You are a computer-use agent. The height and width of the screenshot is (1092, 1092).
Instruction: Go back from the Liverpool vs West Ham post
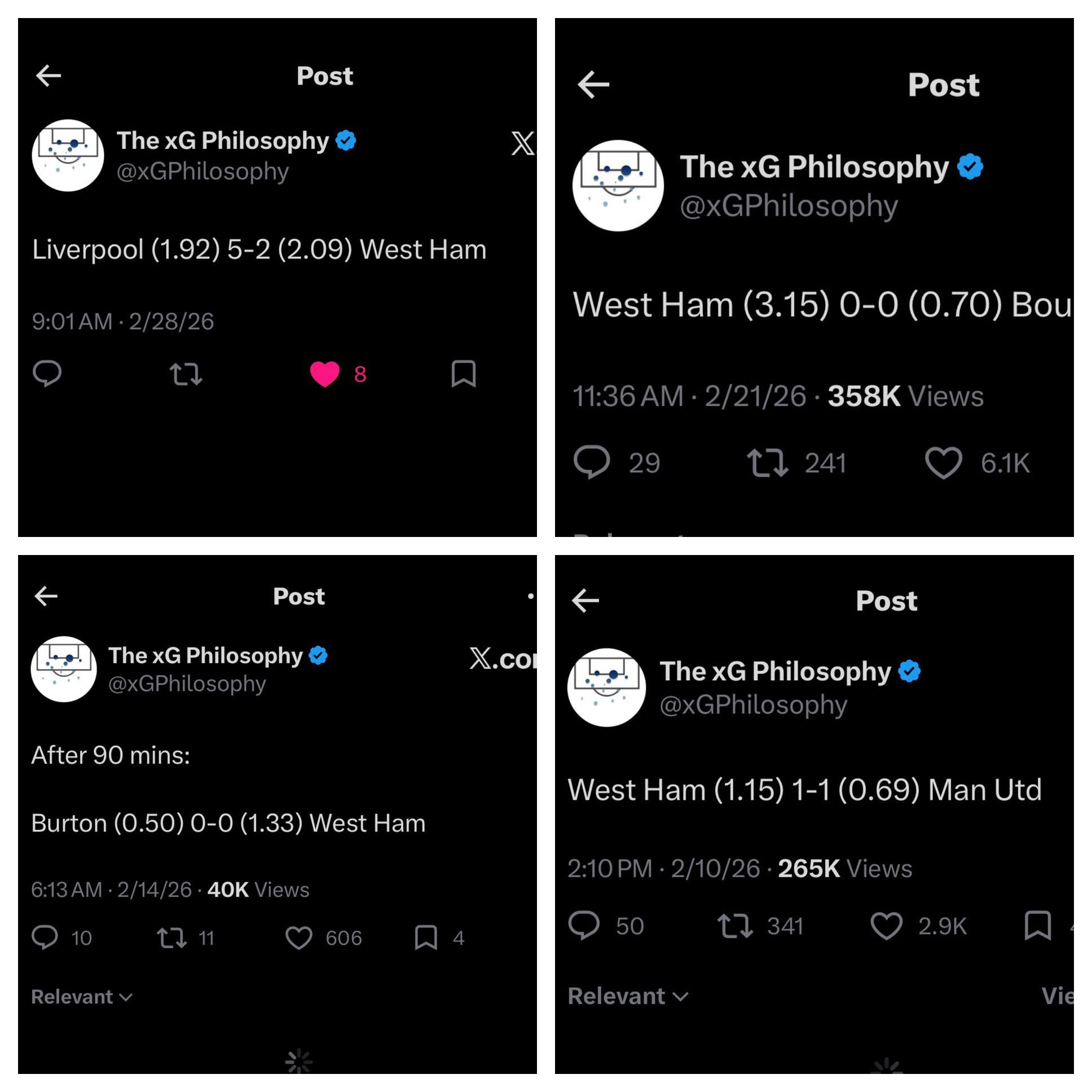[49, 76]
